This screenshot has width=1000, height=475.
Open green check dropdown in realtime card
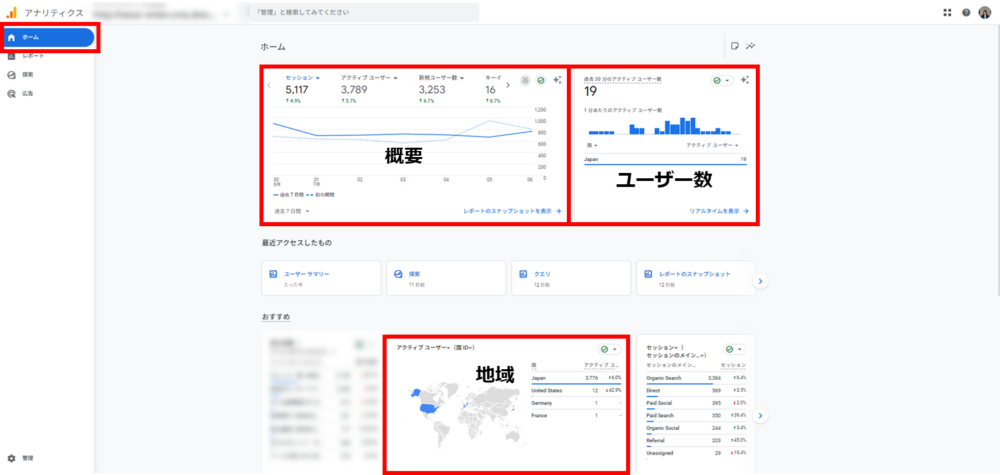(721, 80)
